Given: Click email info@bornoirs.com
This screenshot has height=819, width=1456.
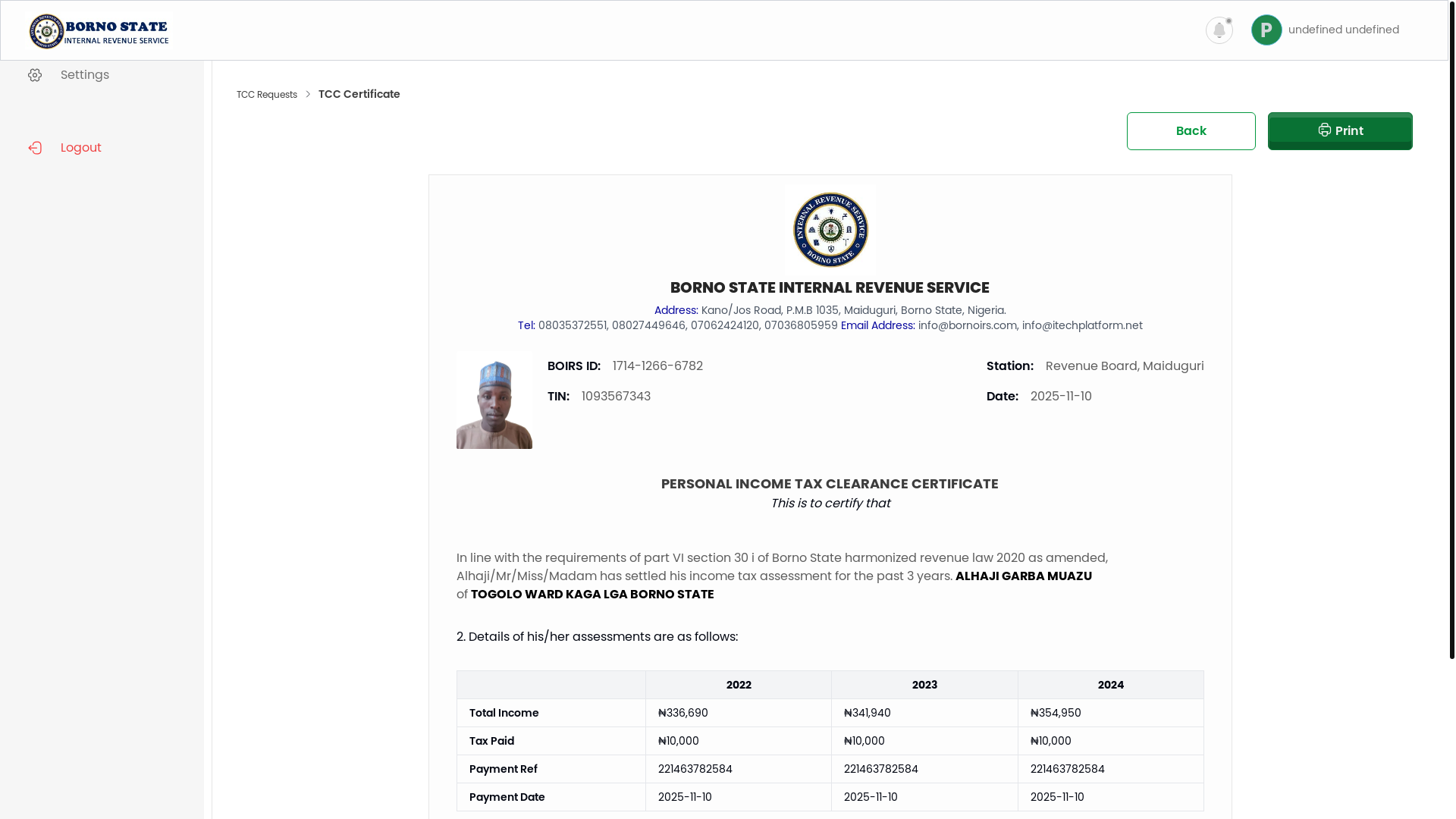Looking at the screenshot, I should 967,325.
